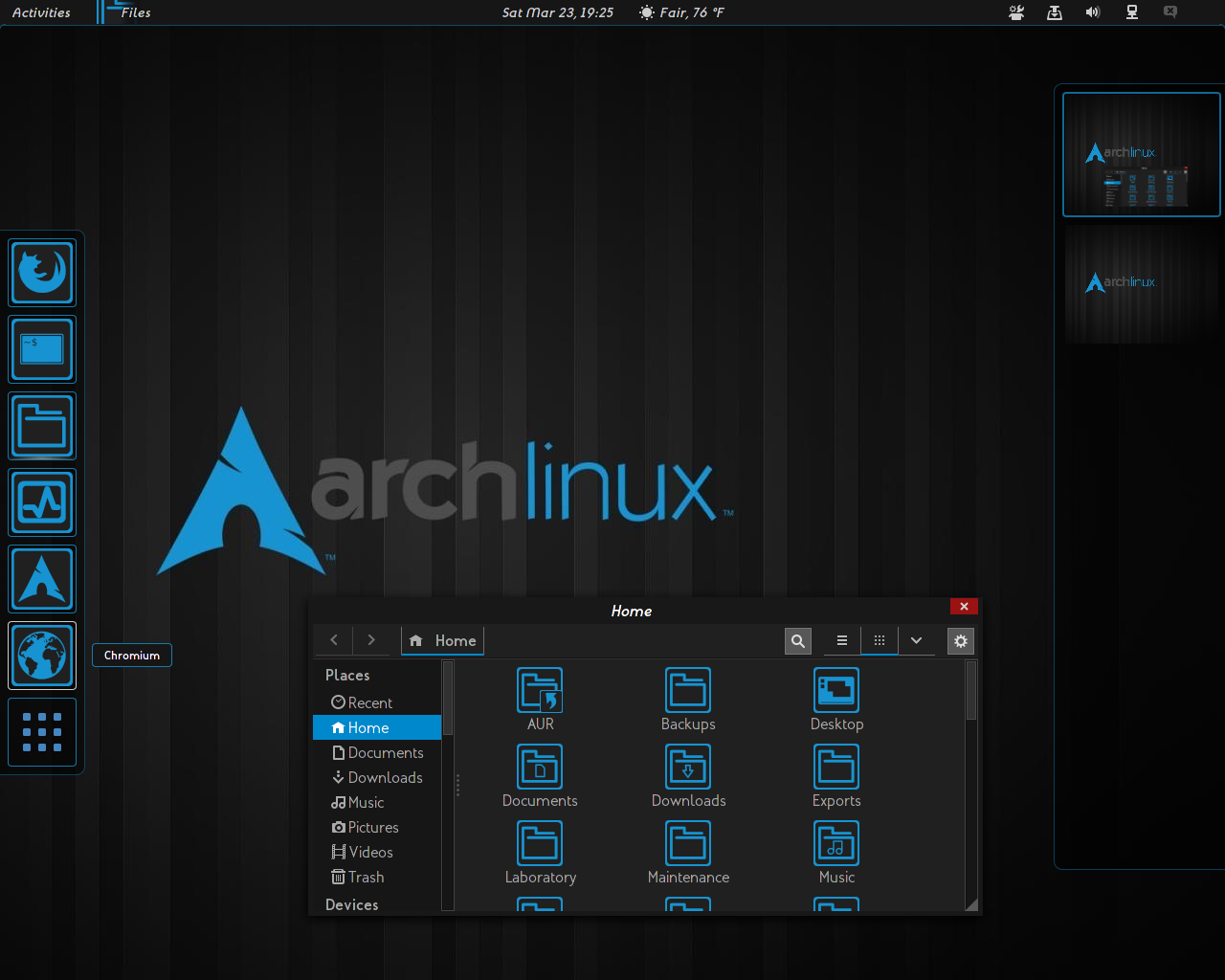Open the Files manager dash icon

point(42,426)
